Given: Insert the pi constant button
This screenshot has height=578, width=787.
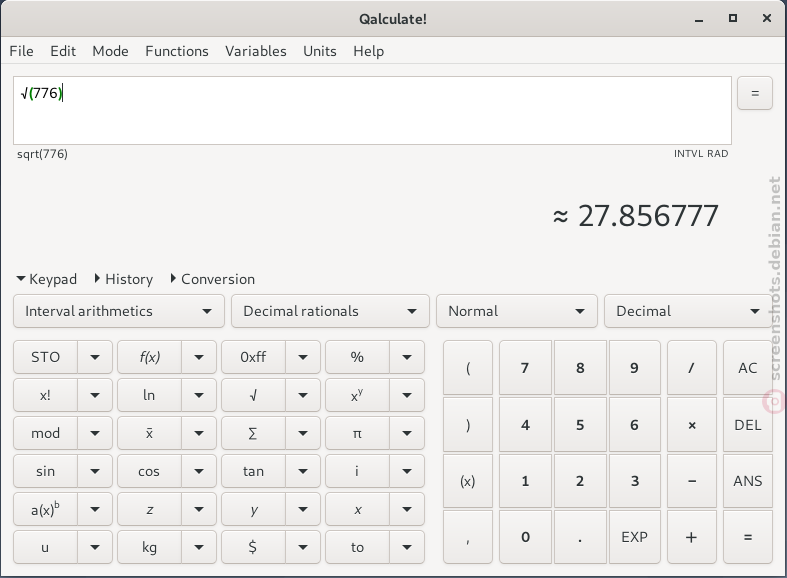Looking at the screenshot, I should (357, 434).
